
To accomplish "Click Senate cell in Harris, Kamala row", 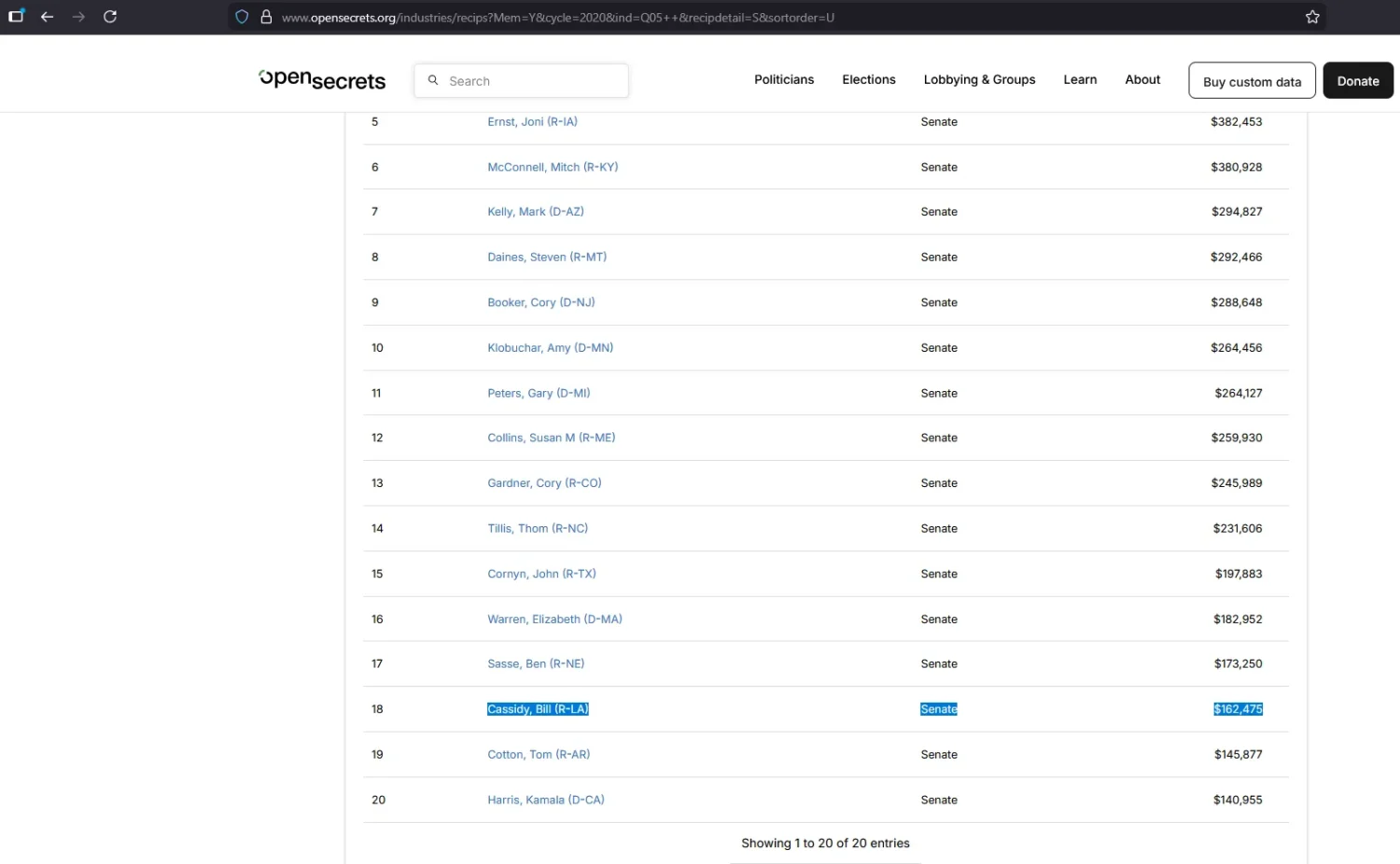I will (939, 801).
